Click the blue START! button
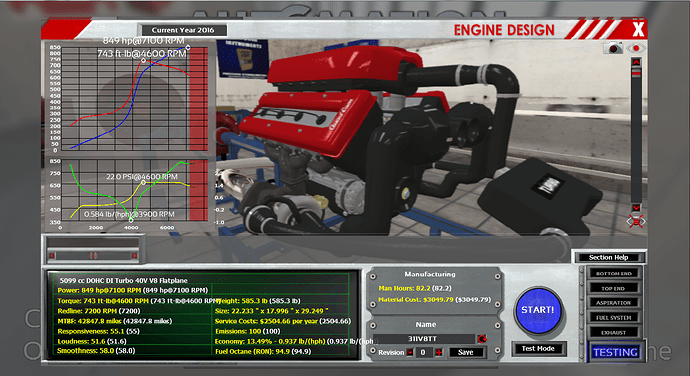This screenshot has width=690, height=376. (x=537, y=310)
